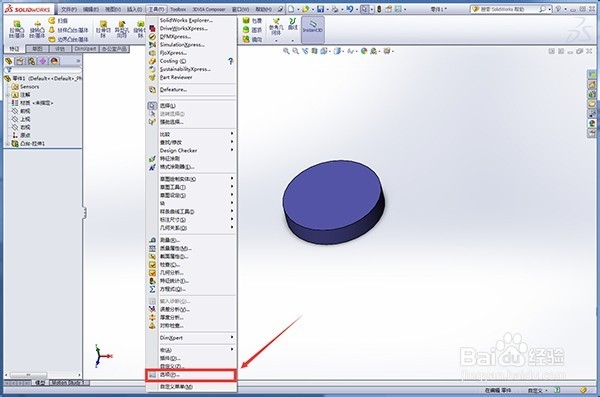Screen dimensions: 600x397
Task: Click the Zoom to Fit magnifier icon
Action: click(x=286, y=51)
